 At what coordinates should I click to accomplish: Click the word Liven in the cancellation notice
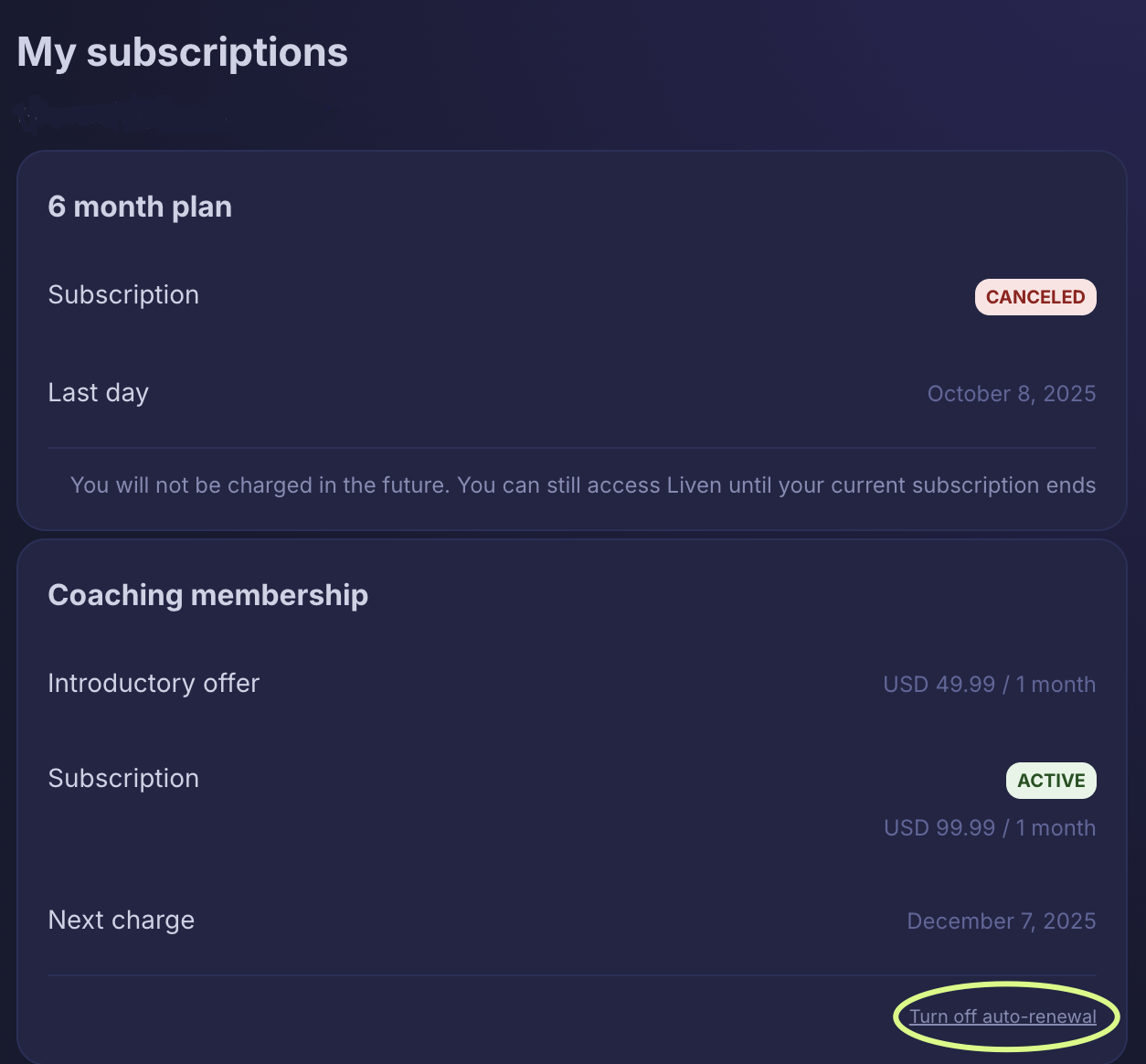tap(694, 485)
